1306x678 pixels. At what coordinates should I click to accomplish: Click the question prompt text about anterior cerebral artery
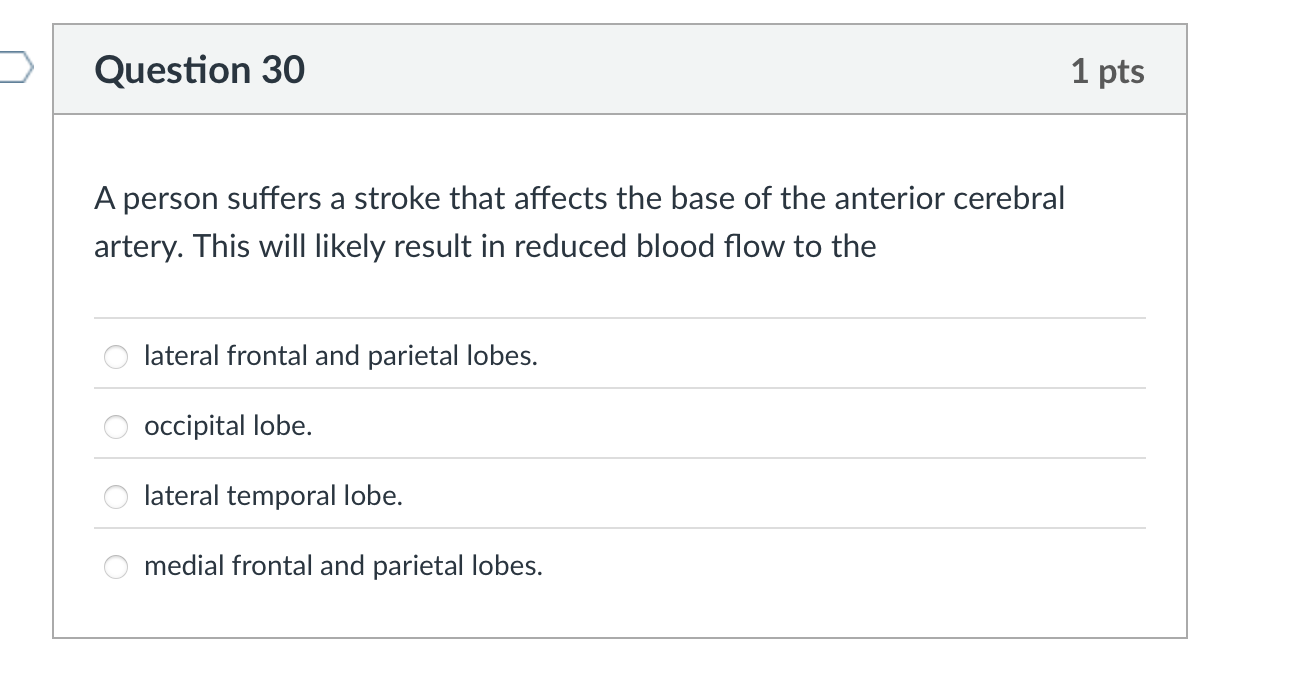click(x=578, y=222)
